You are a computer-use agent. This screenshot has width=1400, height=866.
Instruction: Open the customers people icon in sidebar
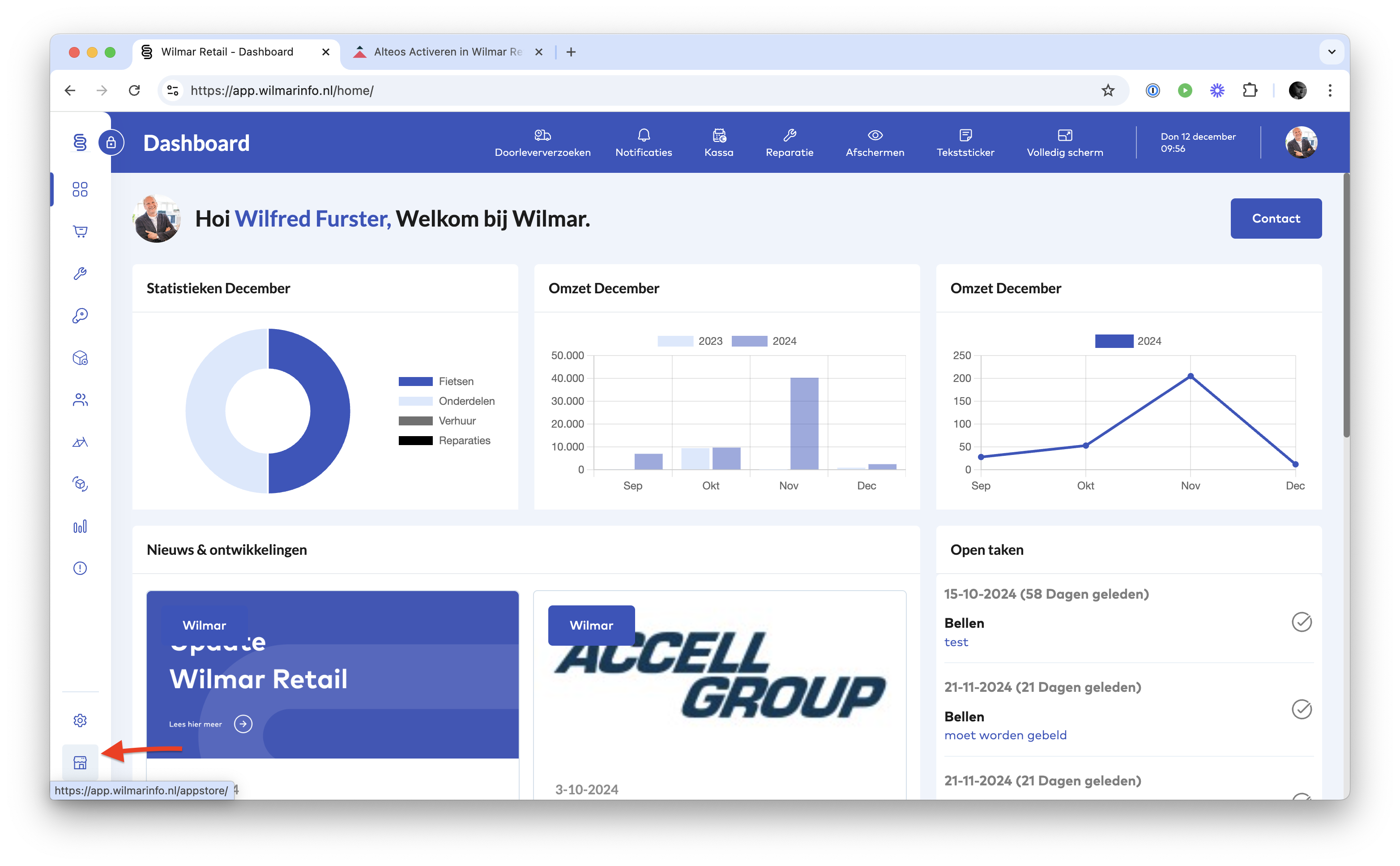click(x=80, y=400)
